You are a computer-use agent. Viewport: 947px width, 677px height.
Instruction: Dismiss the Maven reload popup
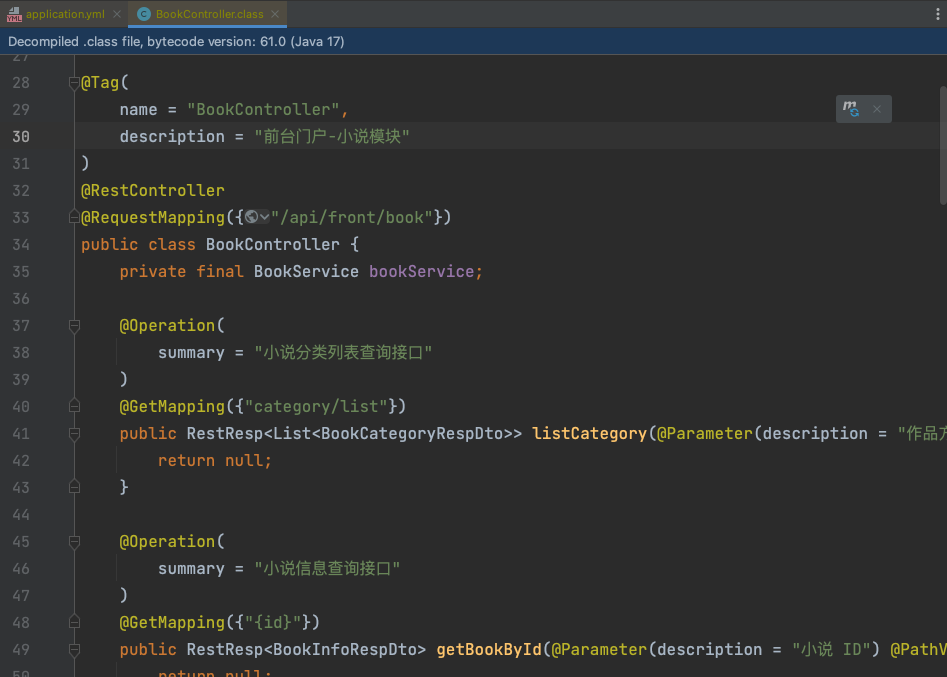[877, 109]
